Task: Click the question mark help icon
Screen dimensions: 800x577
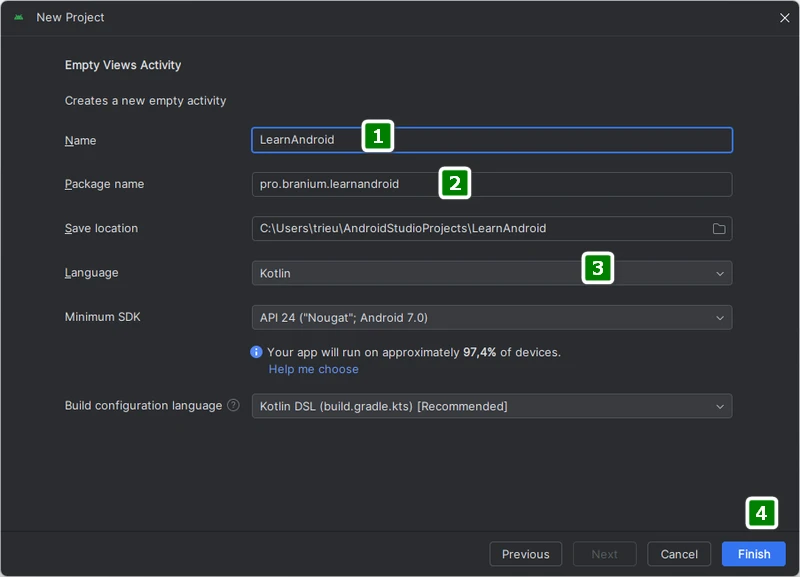Action: [233, 406]
